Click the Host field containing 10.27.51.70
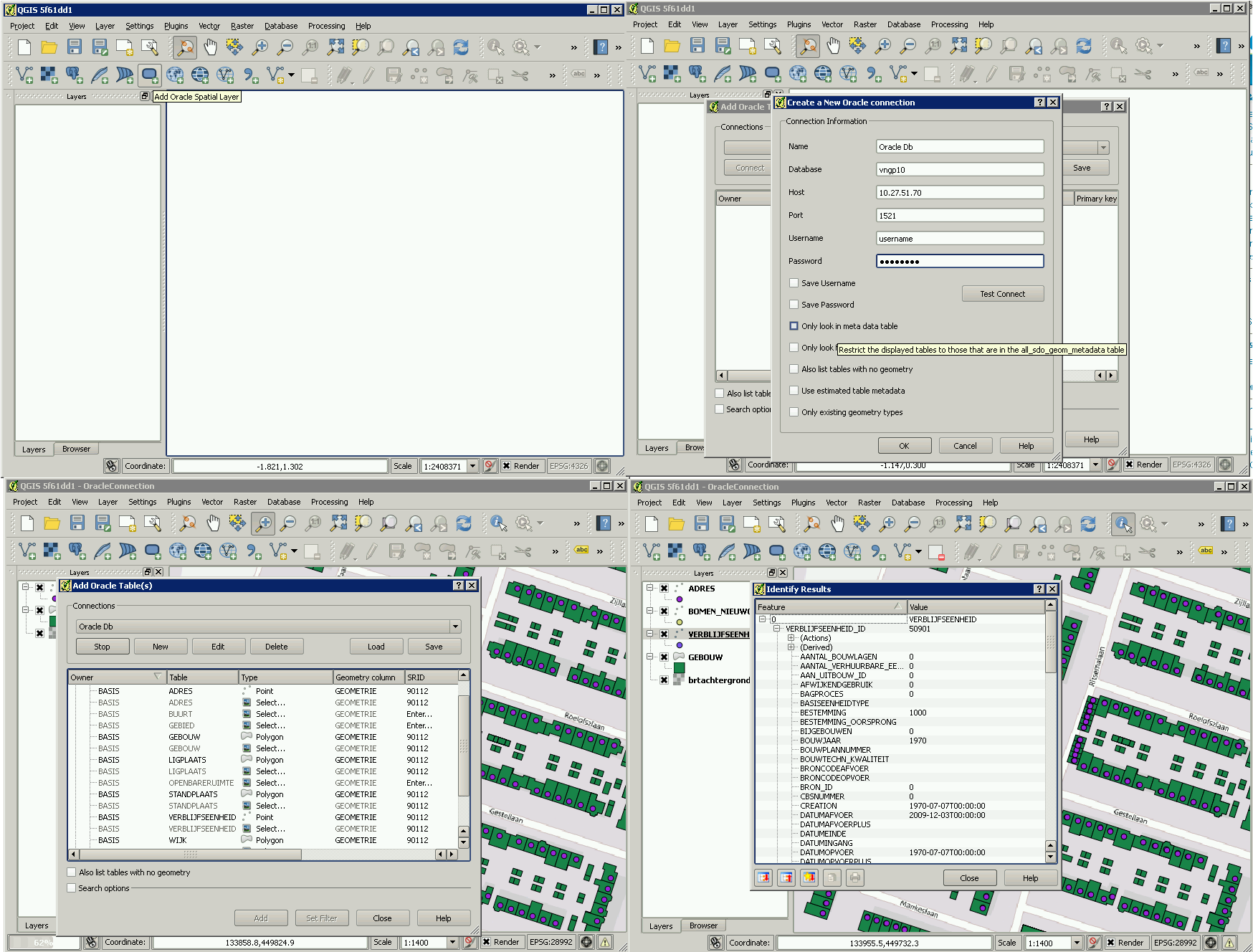The width and height of the screenshot is (1253, 952). tap(959, 193)
